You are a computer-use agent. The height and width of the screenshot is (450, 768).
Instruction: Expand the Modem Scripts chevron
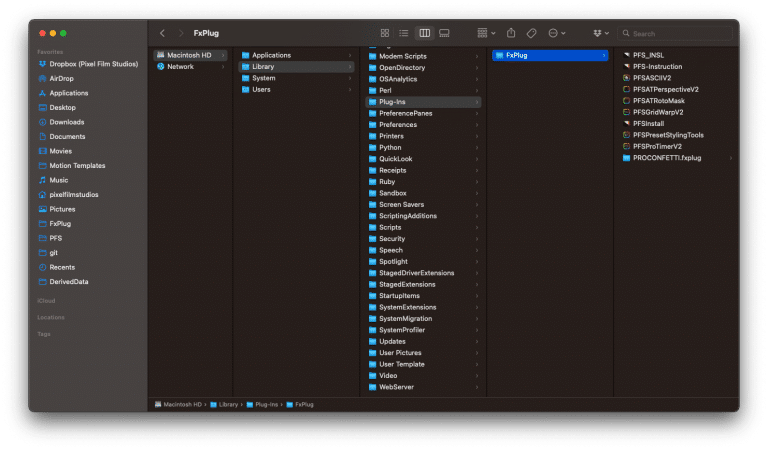477,56
